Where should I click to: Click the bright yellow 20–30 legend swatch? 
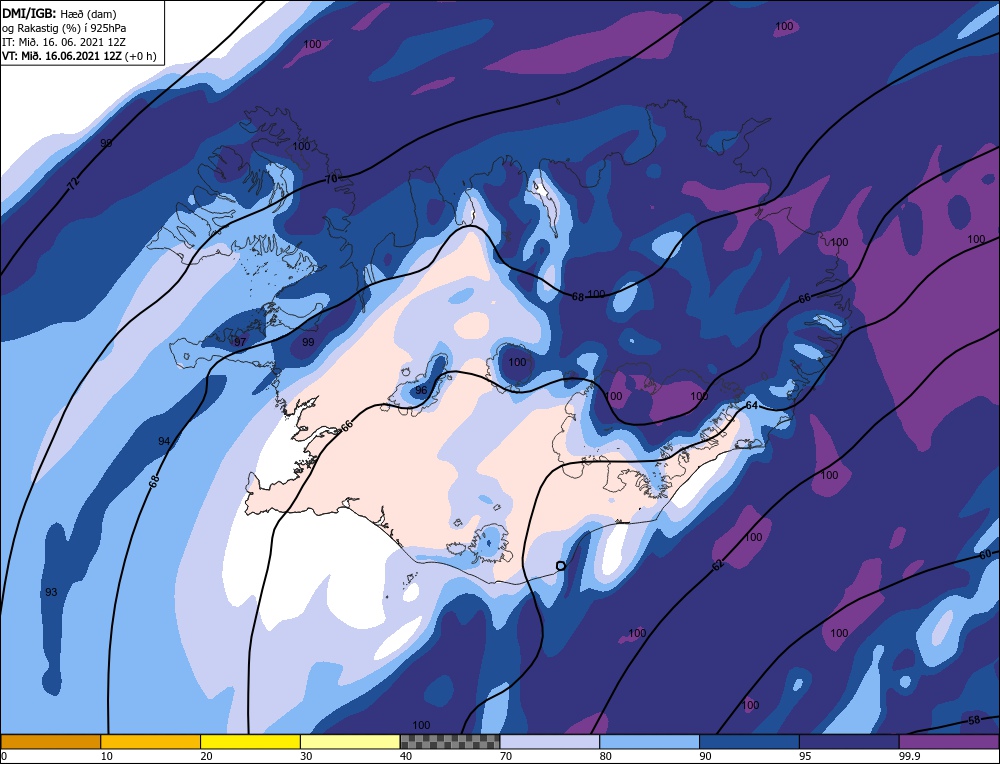[250, 741]
